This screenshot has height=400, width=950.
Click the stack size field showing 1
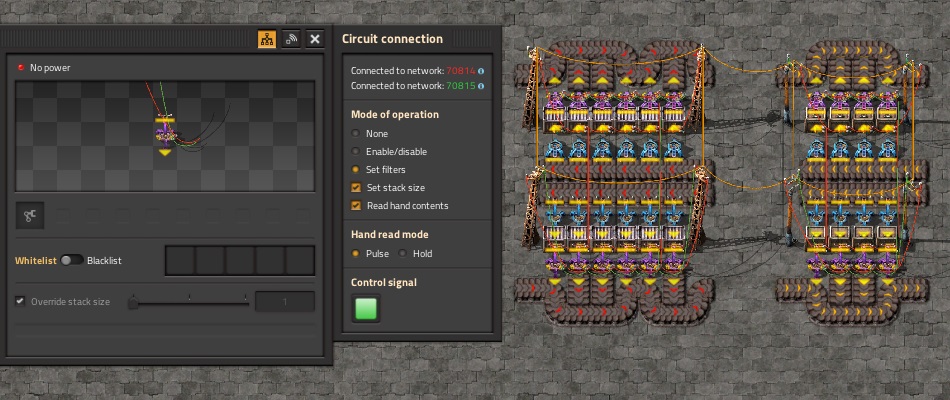pos(285,302)
